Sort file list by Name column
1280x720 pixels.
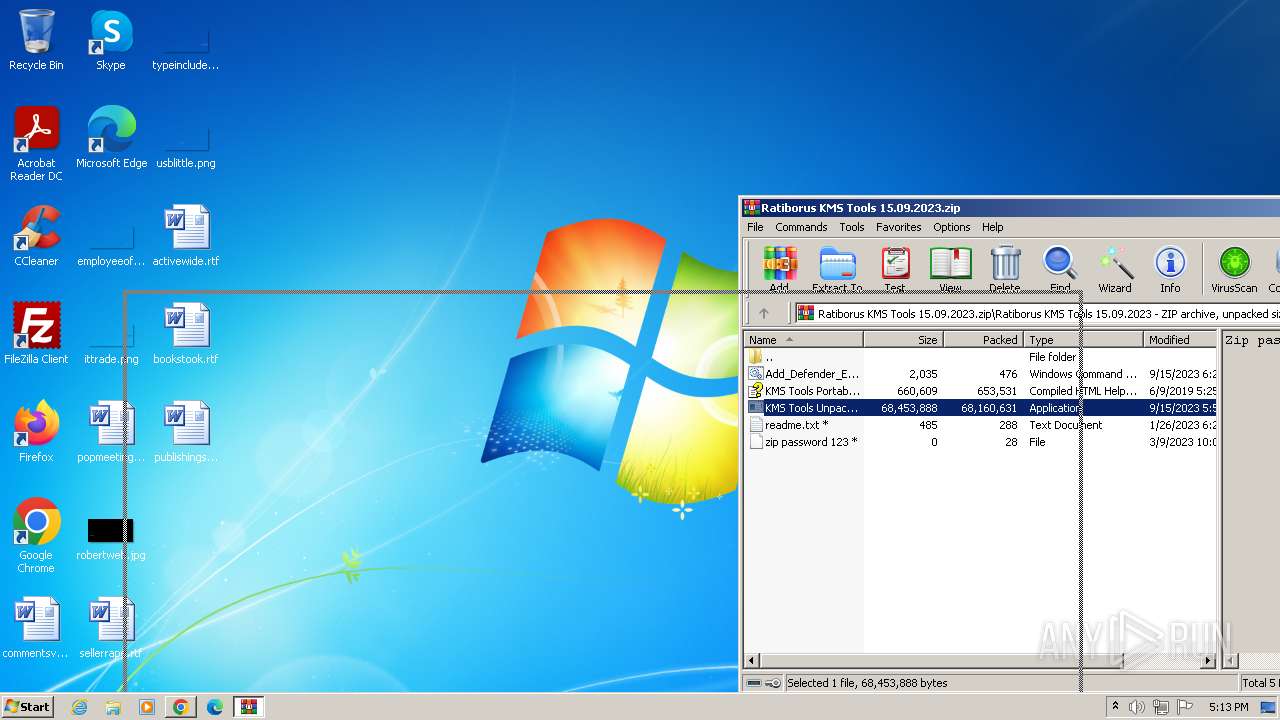click(x=804, y=340)
